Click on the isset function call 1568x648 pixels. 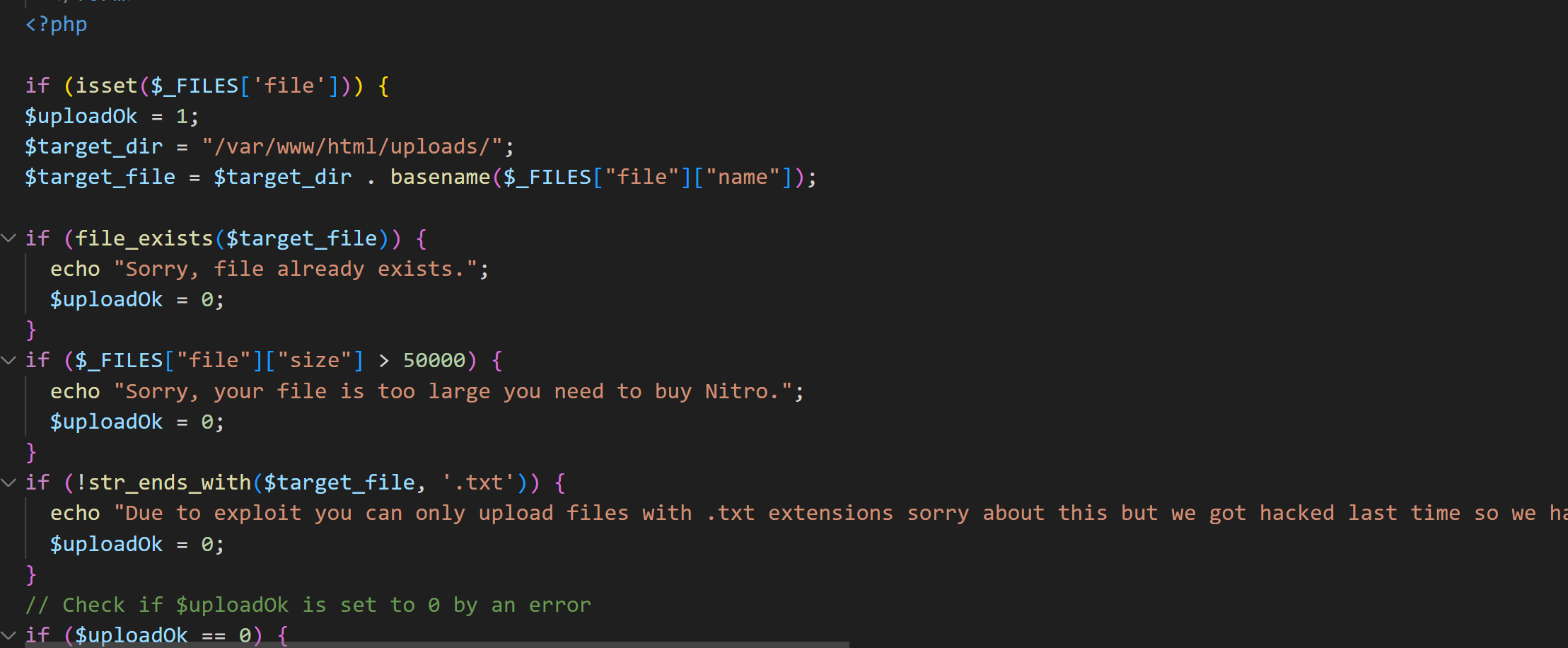point(106,86)
